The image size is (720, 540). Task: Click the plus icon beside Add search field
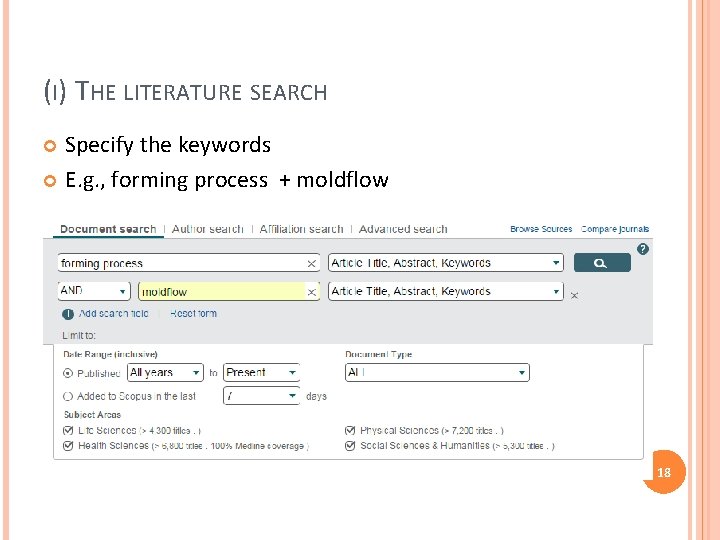pyautogui.click(x=68, y=314)
